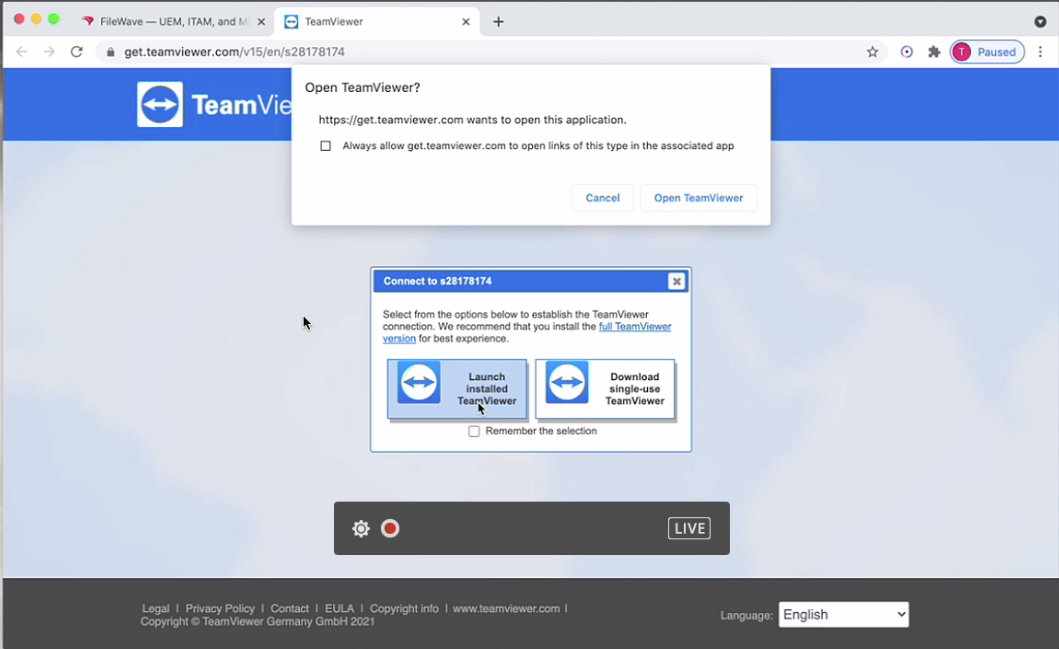Click the LIVE indicator in recorder bar
Image resolution: width=1059 pixels, height=649 pixels.
[x=689, y=528]
